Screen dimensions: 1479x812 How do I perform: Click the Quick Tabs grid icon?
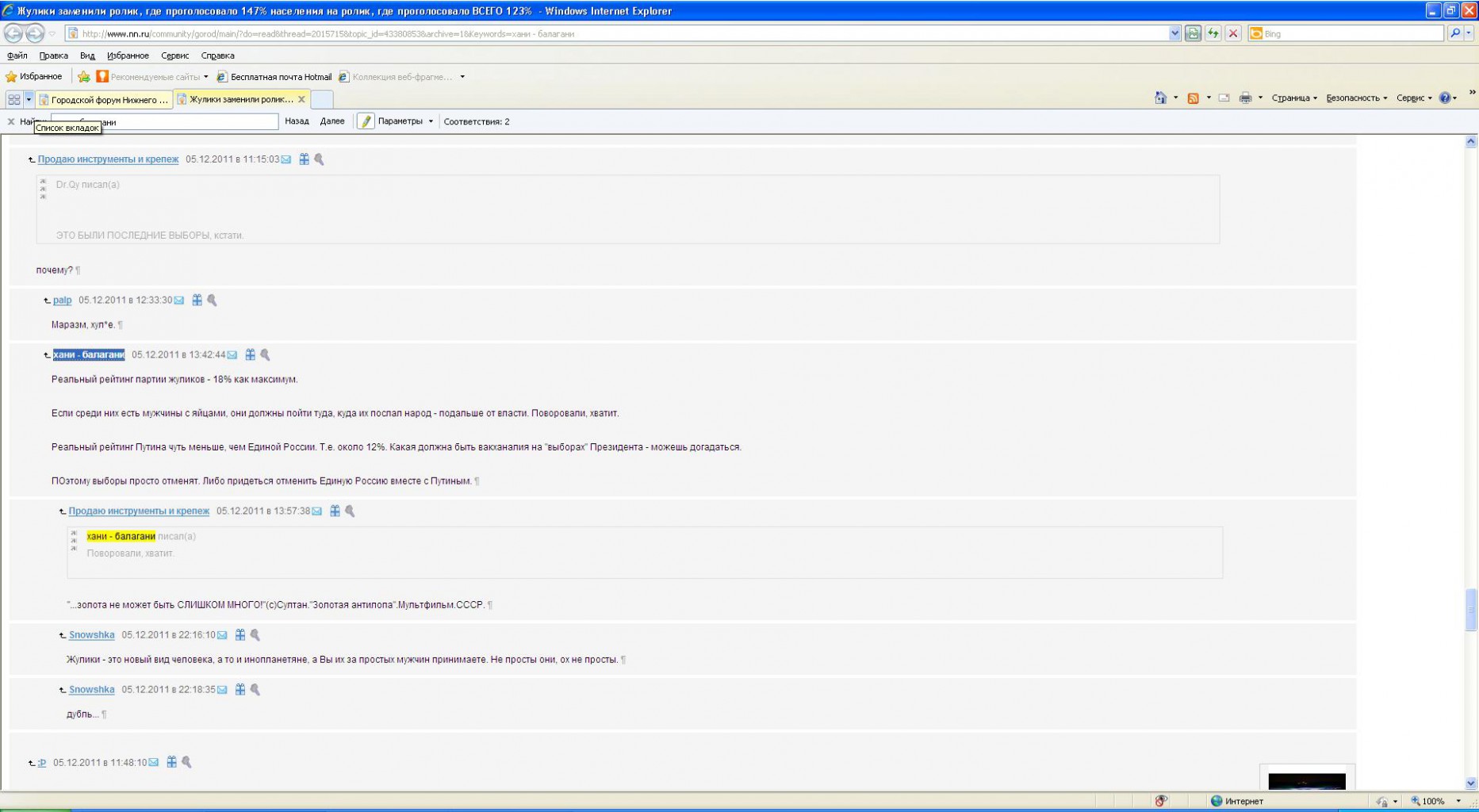click(x=14, y=100)
